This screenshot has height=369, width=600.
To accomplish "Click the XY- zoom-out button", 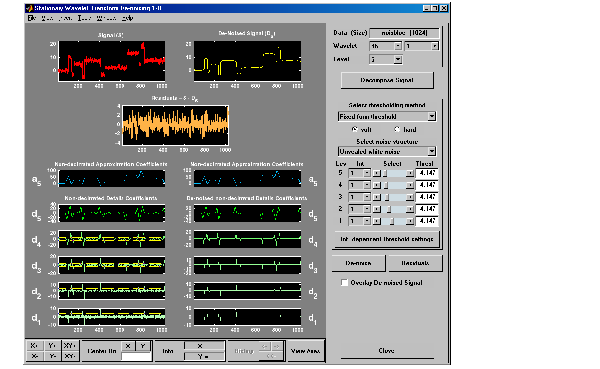I will (69, 356).
